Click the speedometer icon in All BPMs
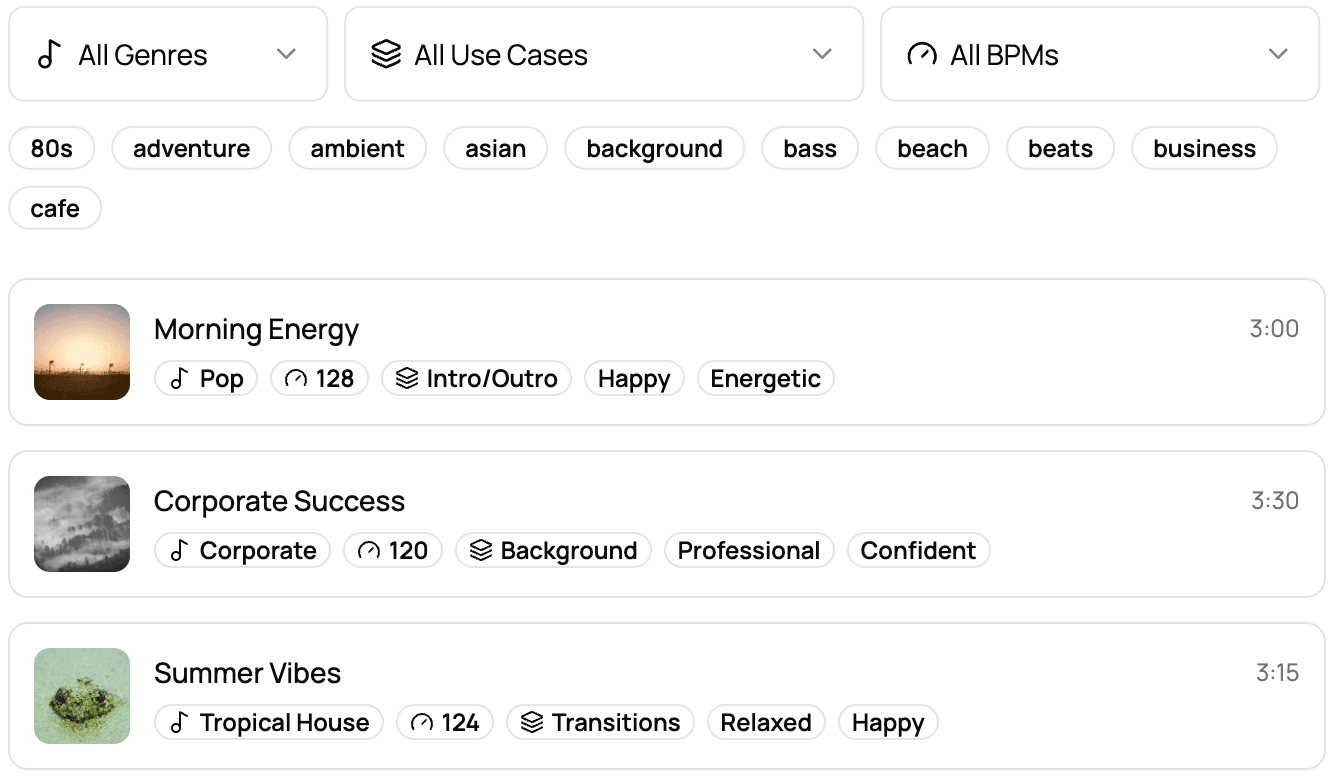The width and height of the screenshot is (1334, 779). tap(921, 54)
